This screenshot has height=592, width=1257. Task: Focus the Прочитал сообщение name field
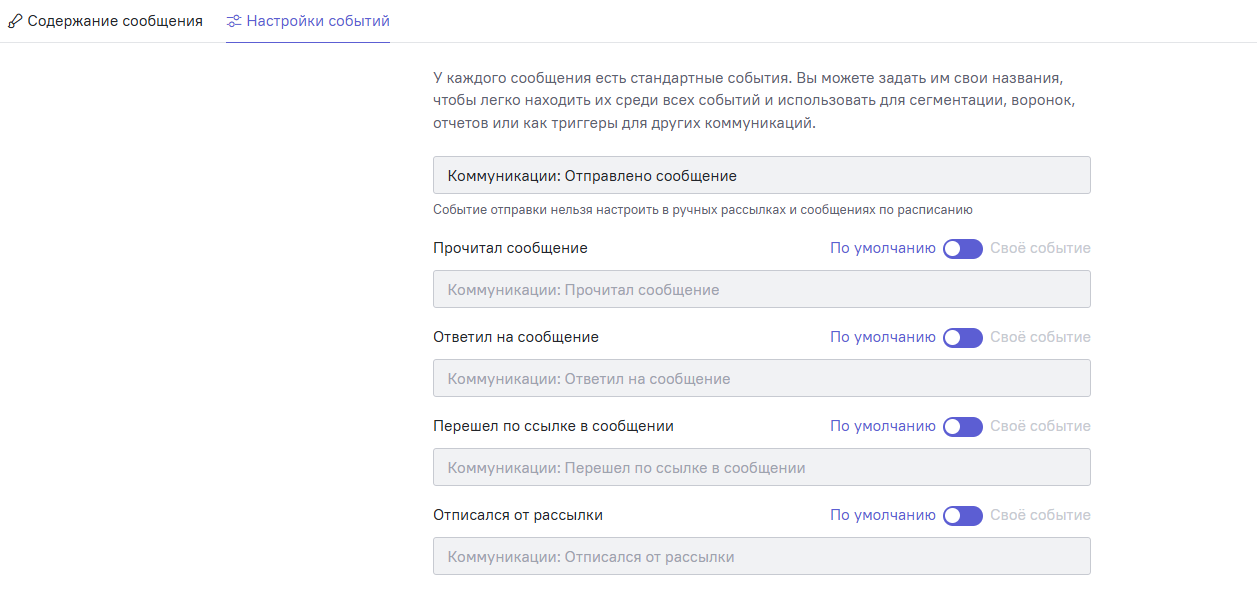(762, 289)
